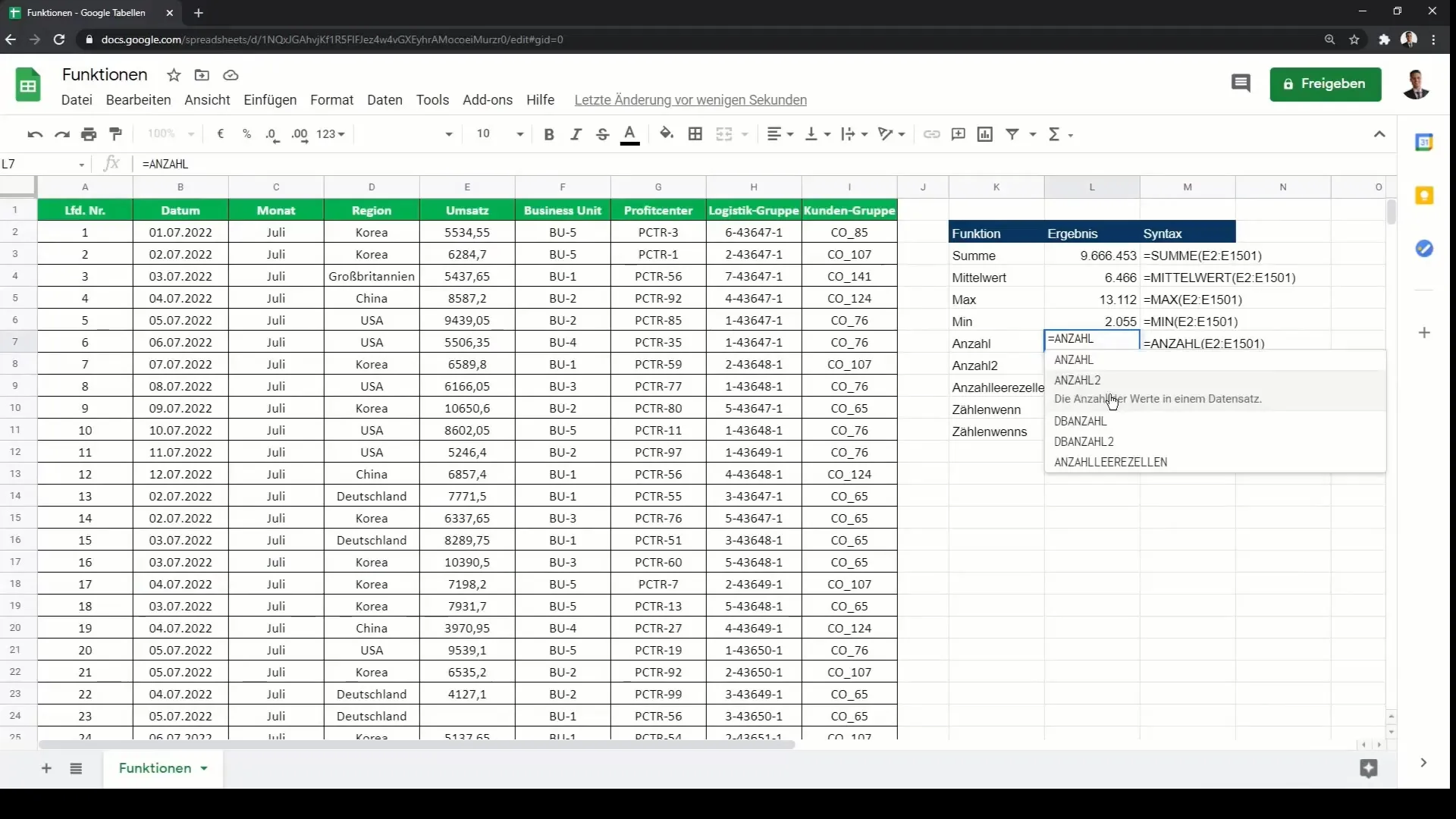Open the Datei menu
This screenshot has height=819, width=1456.
(x=77, y=100)
